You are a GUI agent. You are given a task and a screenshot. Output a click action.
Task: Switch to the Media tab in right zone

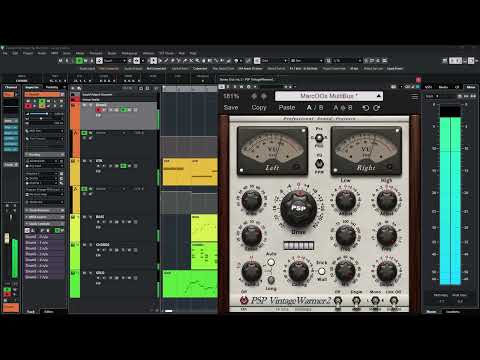pos(443,87)
